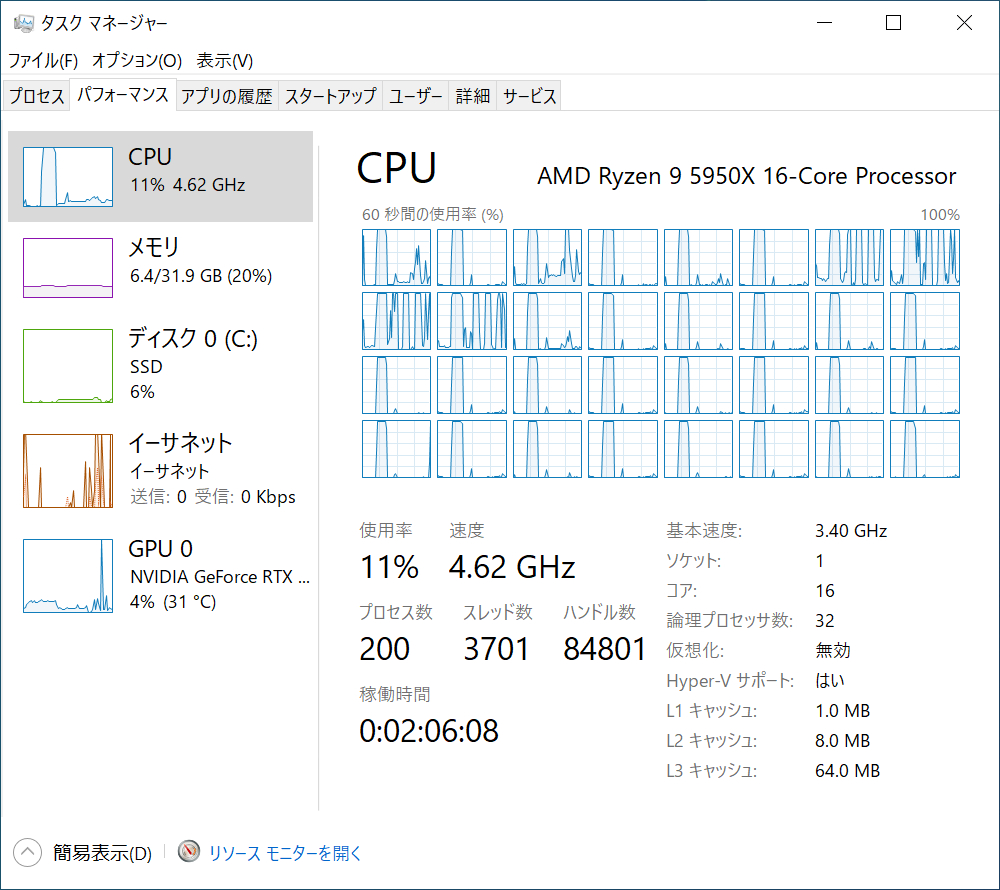Open the オプション(O) menu
Image resolution: width=1000 pixels, height=890 pixels.
(137, 60)
